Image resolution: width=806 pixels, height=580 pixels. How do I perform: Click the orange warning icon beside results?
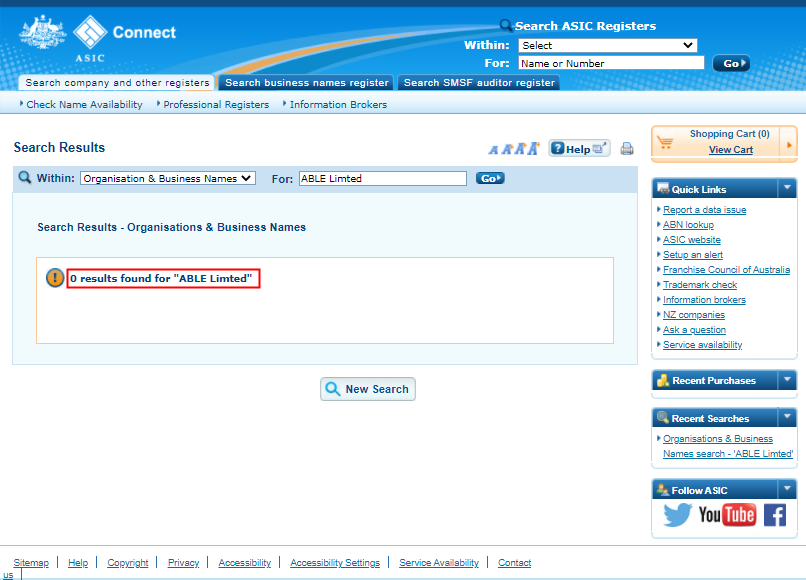[55, 278]
